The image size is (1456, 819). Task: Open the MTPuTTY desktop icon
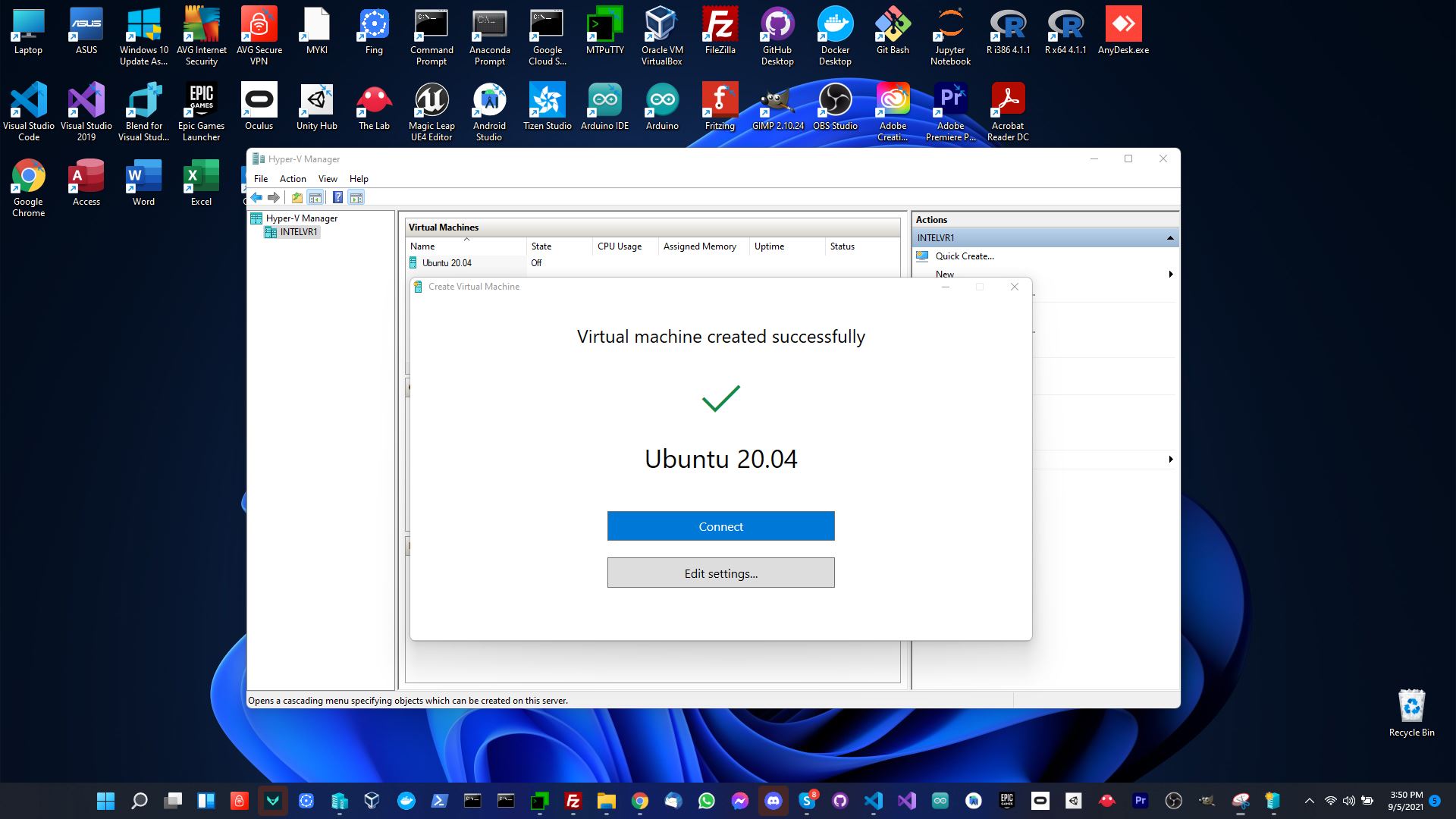tap(604, 30)
